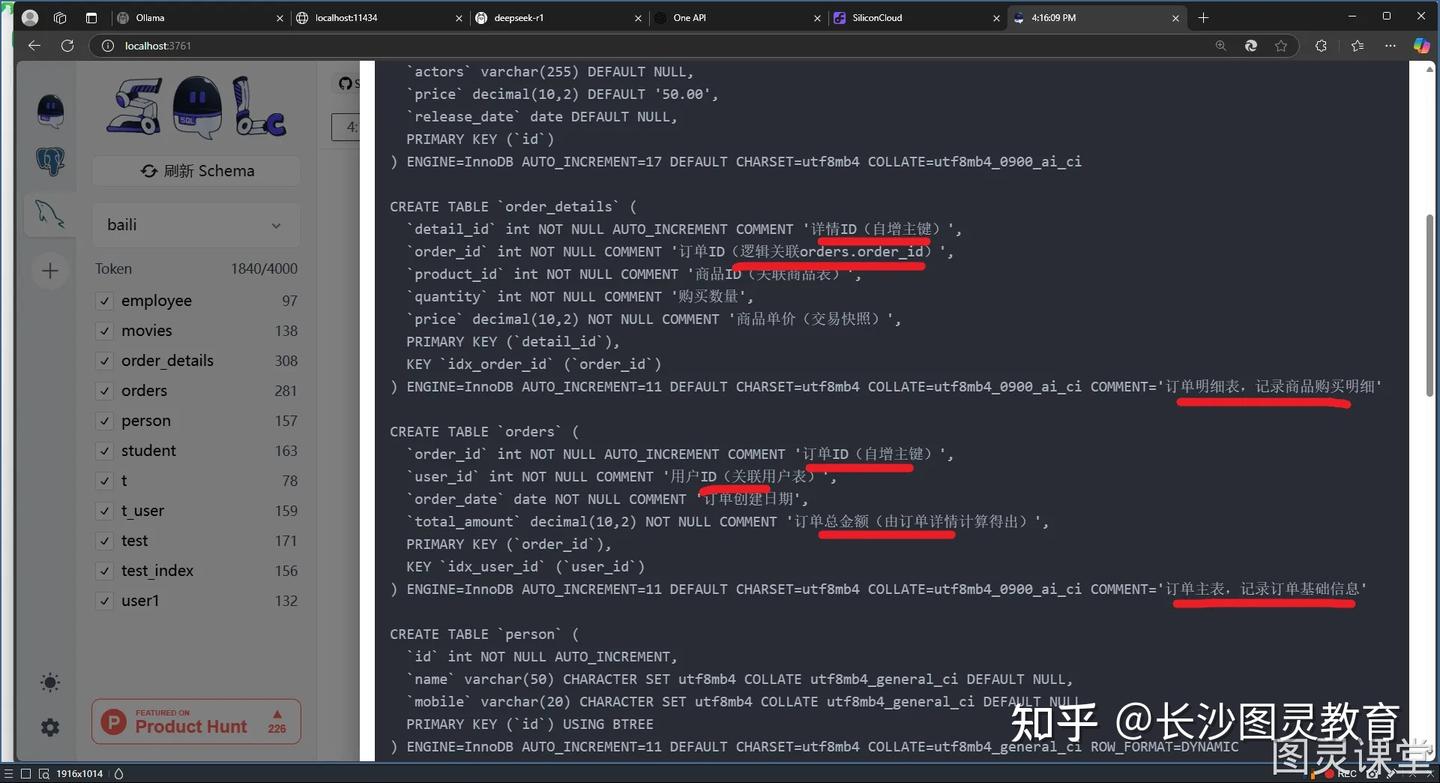Open the browser settings three-dot menu

pyautogui.click(x=1390, y=45)
